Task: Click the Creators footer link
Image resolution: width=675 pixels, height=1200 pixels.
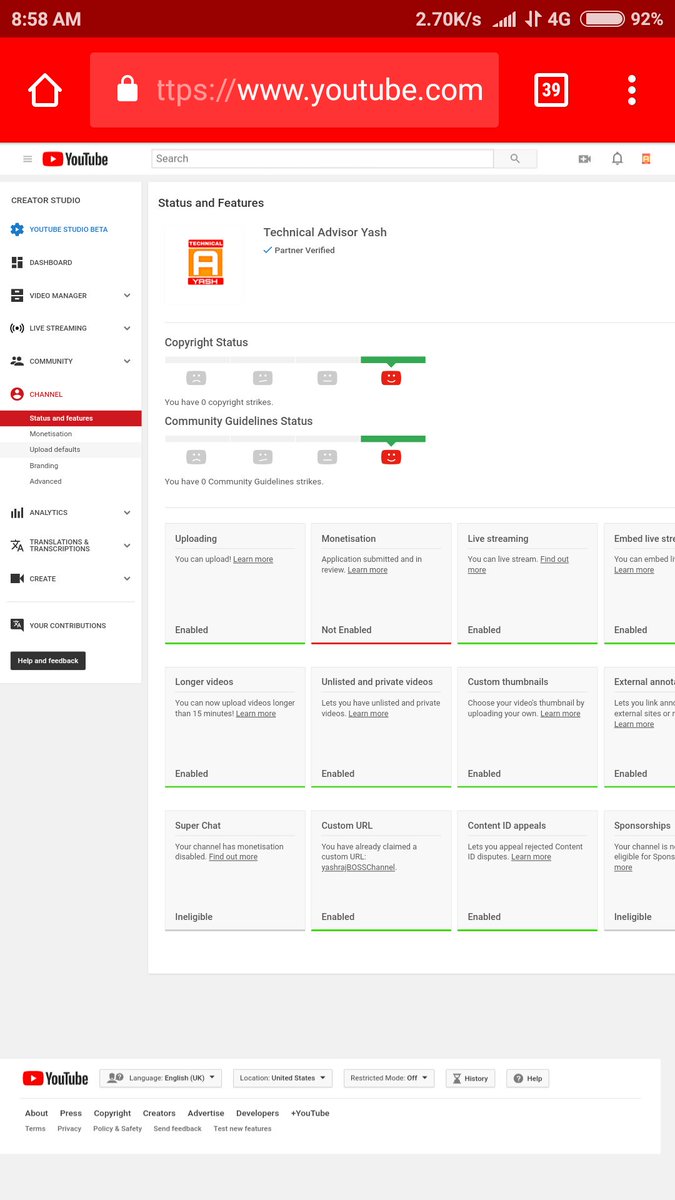Action: [x=159, y=1113]
